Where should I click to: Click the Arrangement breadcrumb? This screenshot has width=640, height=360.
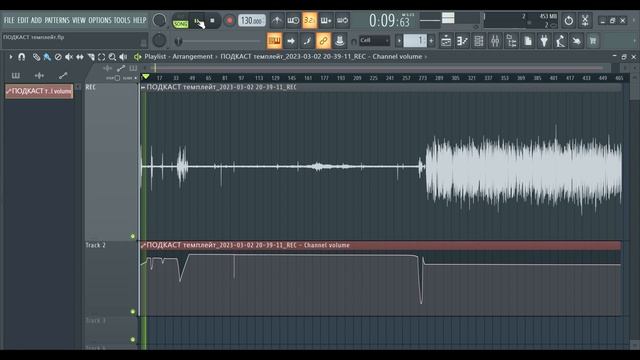coord(192,57)
